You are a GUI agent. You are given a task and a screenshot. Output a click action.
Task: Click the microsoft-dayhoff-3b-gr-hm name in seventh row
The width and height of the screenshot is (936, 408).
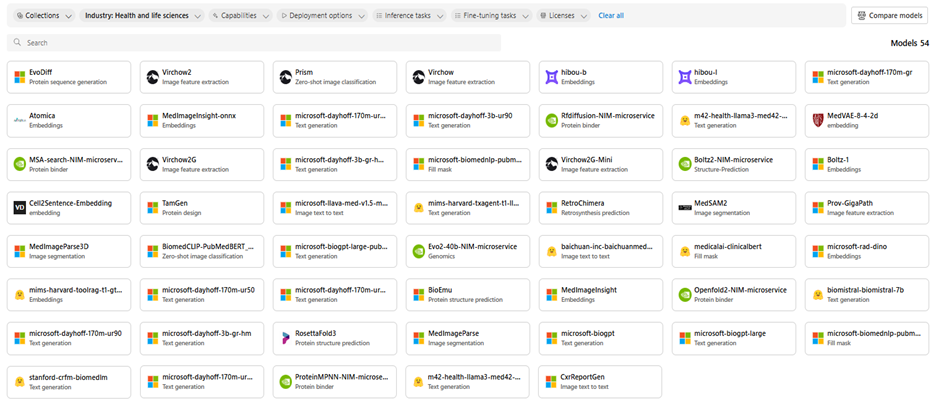pos(207,333)
